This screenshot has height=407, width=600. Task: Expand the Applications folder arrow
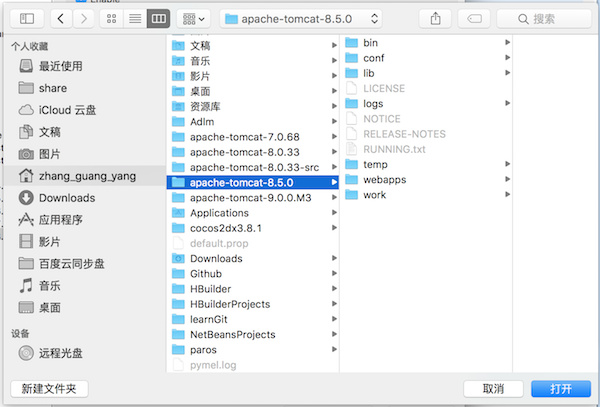(334, 213)
